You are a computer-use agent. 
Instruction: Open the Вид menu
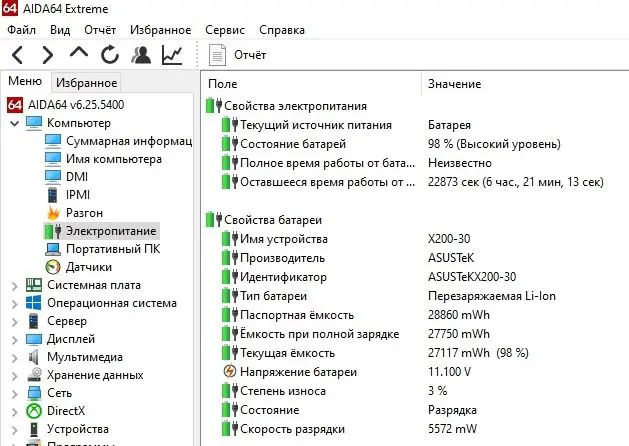[60, 30]
